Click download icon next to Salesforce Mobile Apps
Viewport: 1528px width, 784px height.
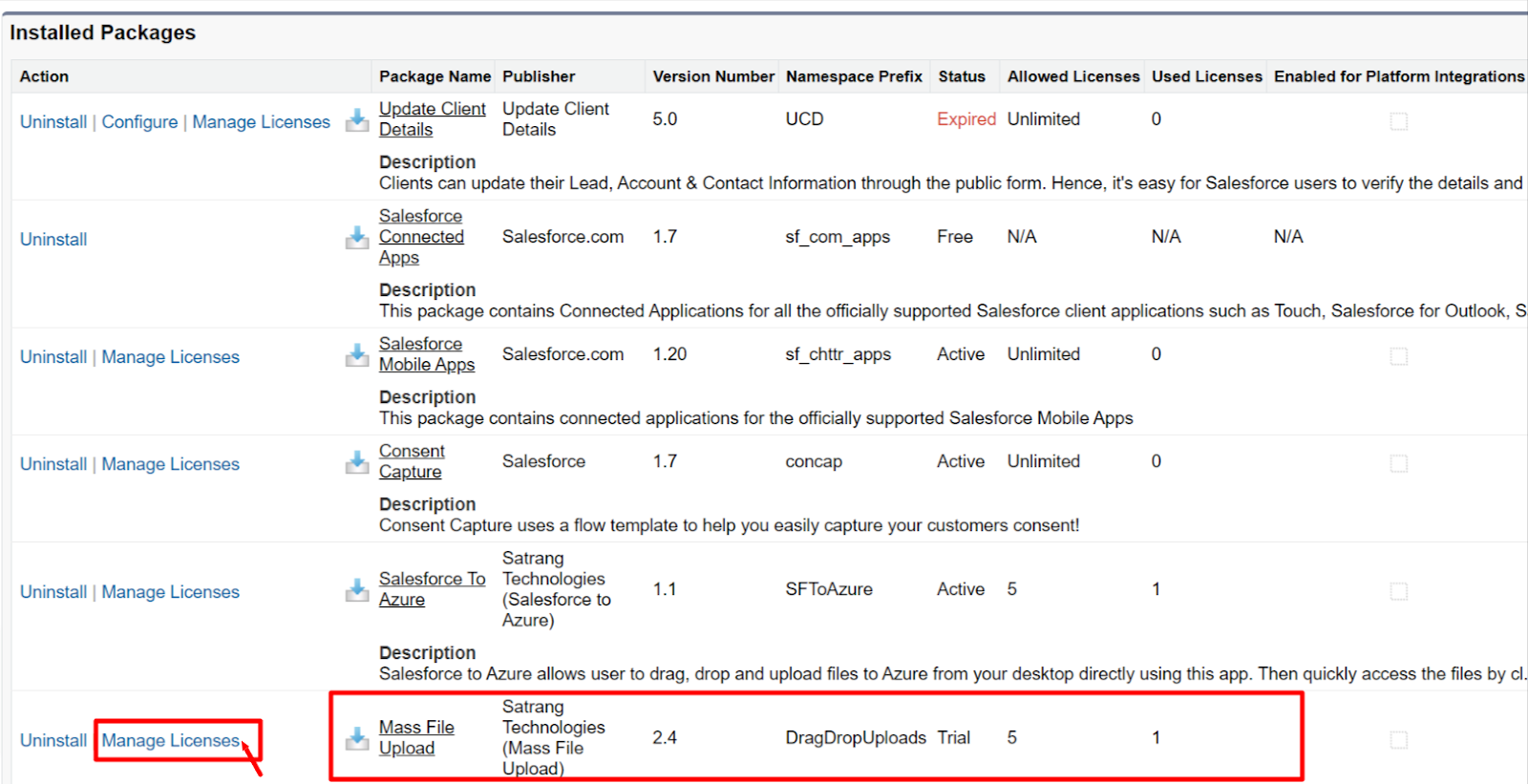[357, 355]
